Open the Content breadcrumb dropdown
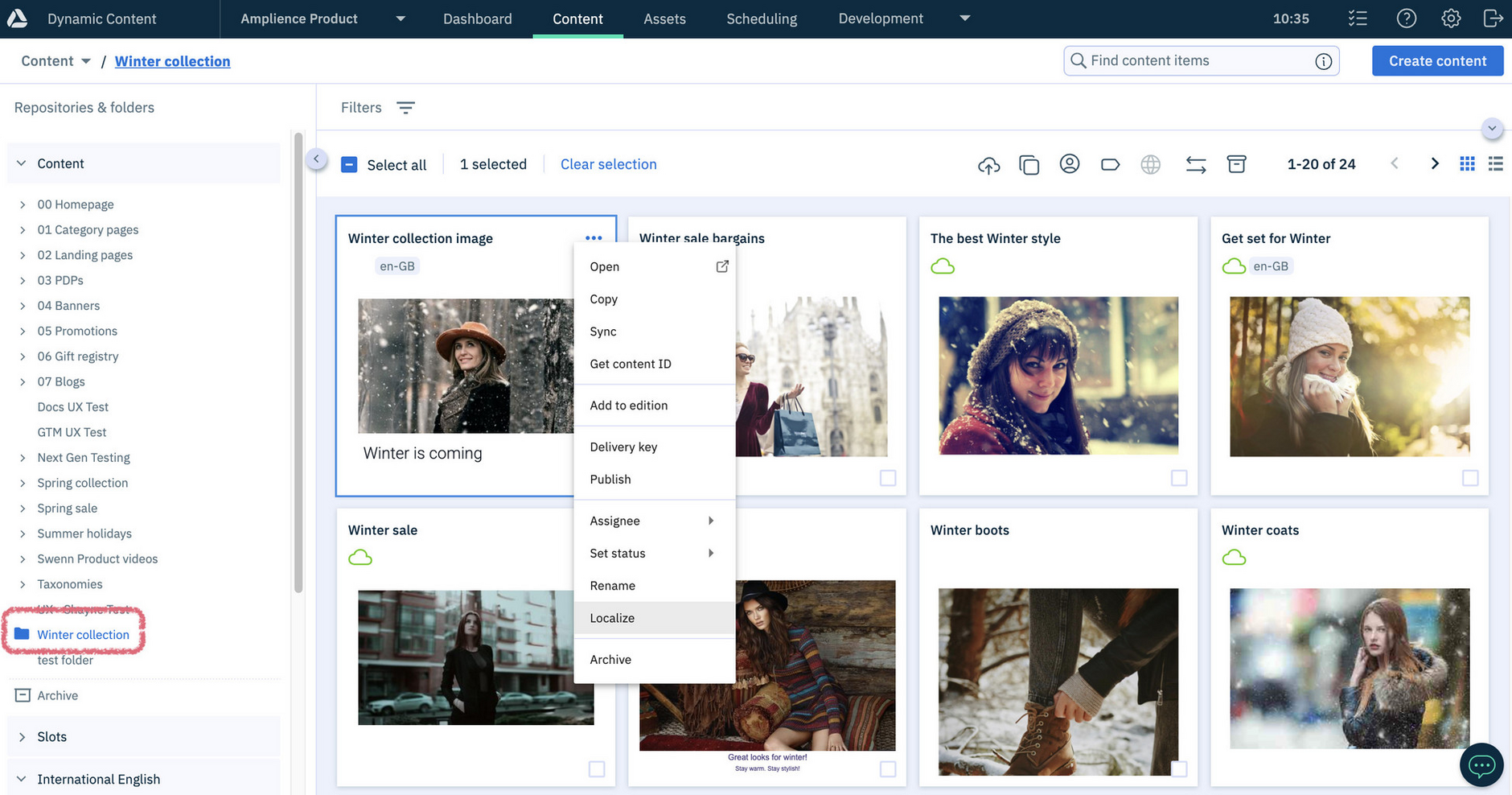 [85, 61]
